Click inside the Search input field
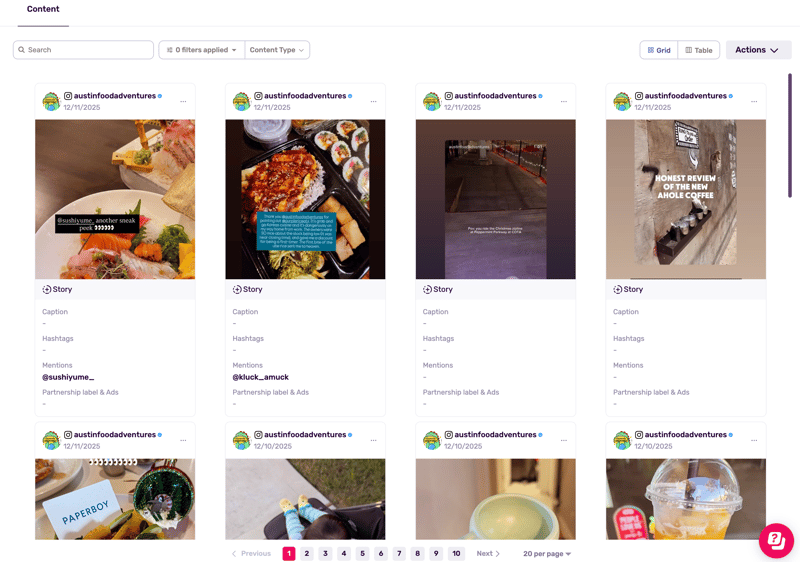 click(x=83, y=50)
